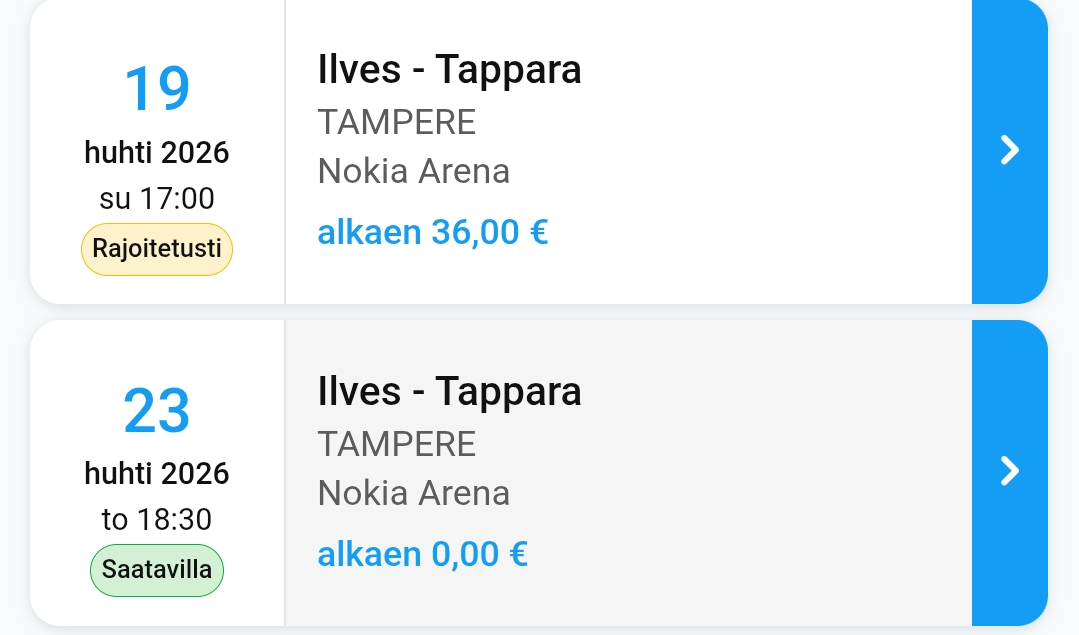The image size is (1079, 635).
Task: Click the large date number 19
Action: coord(157,89)
